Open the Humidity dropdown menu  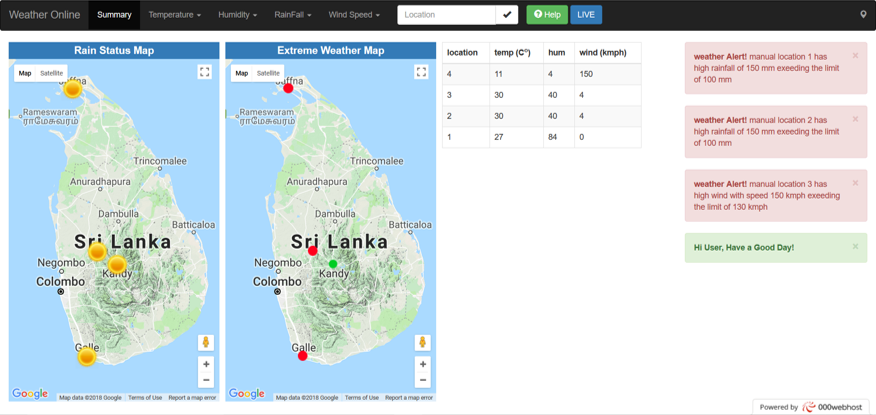point(237,15)
